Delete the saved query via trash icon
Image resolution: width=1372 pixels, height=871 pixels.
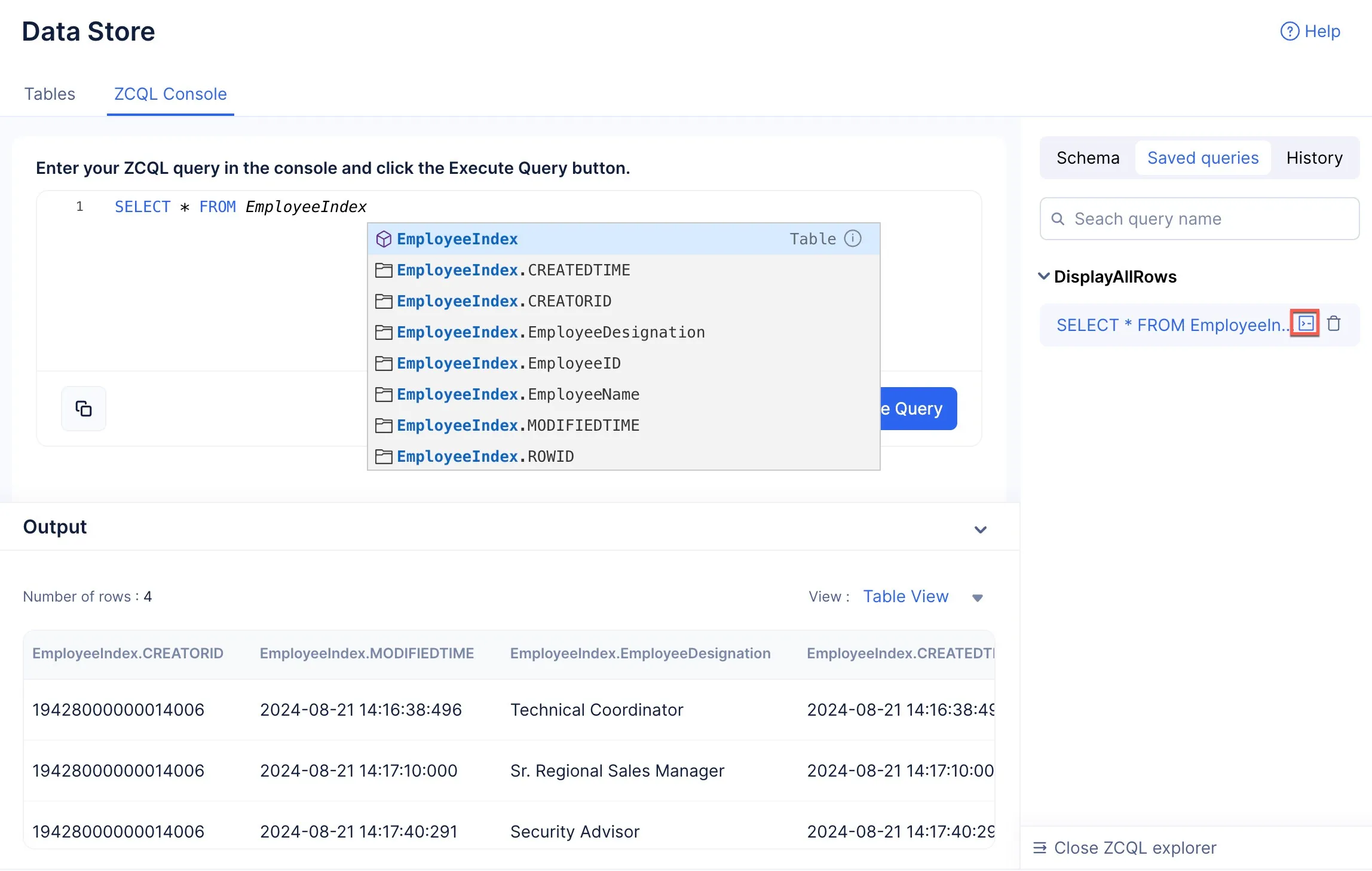click(x=1334, y=324)
